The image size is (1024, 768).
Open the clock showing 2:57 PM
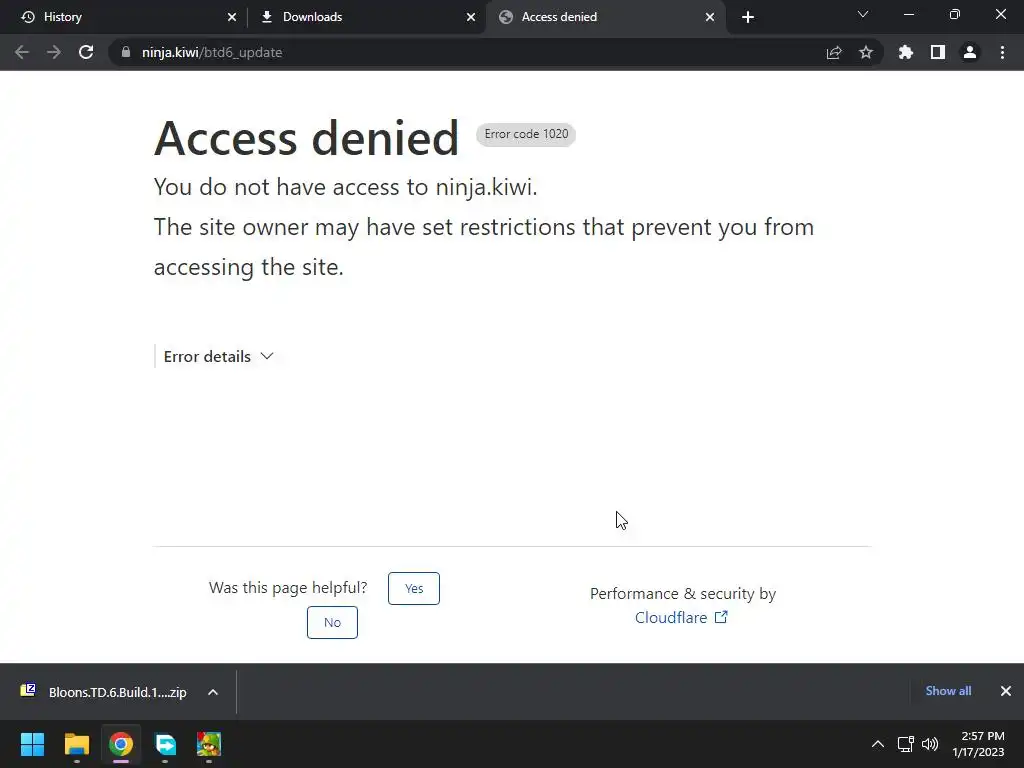978,744
